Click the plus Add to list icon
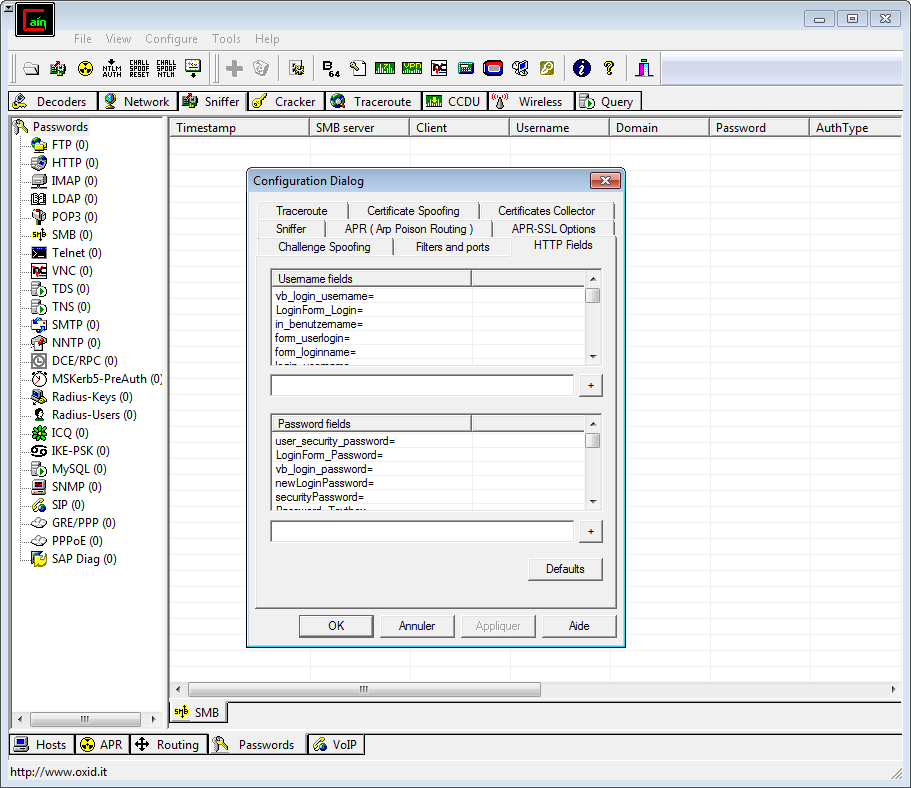This screenshot has height=788, width=911. [234, 69]
